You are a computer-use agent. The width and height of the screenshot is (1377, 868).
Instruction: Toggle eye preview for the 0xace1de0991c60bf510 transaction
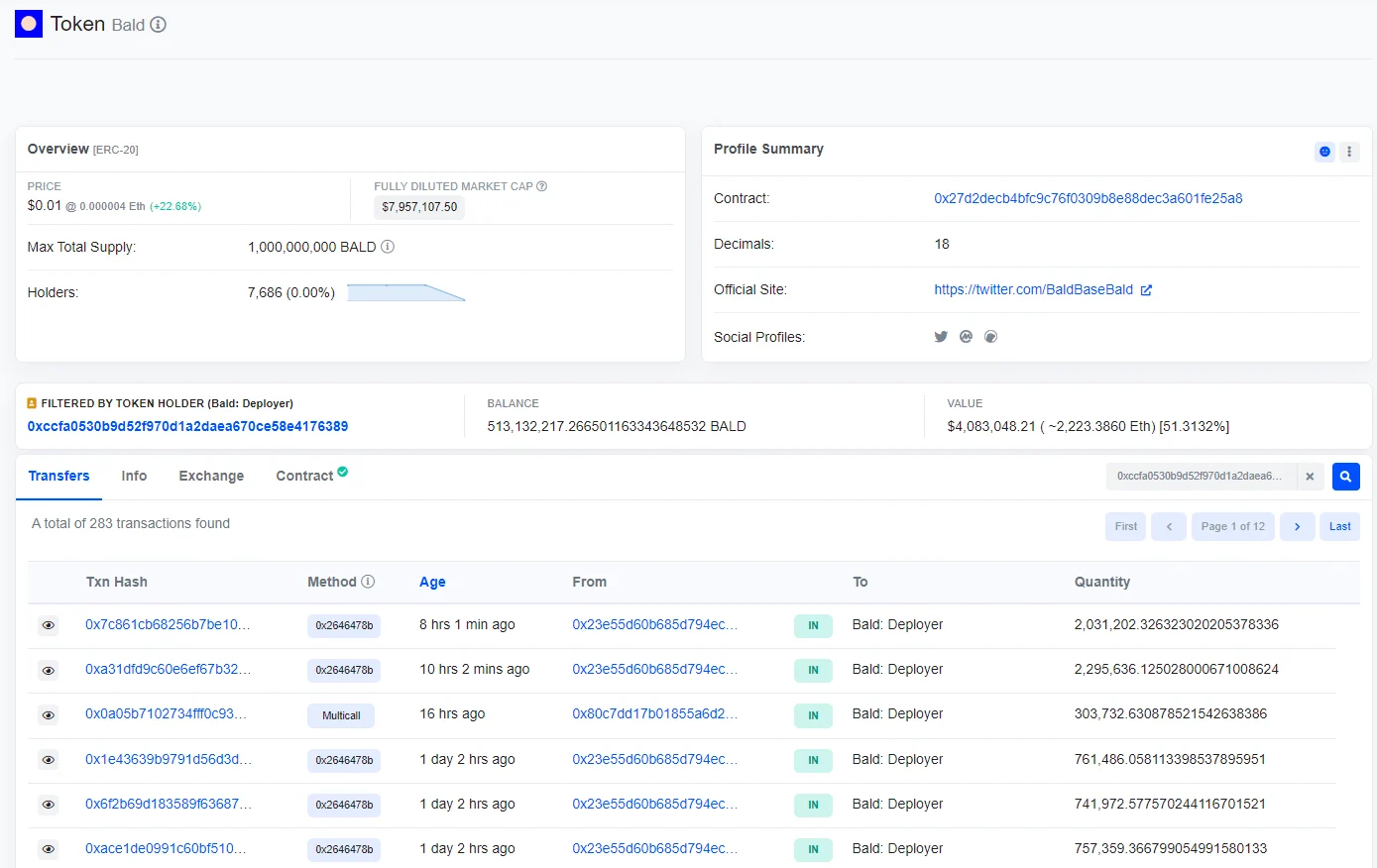point(48,849)
